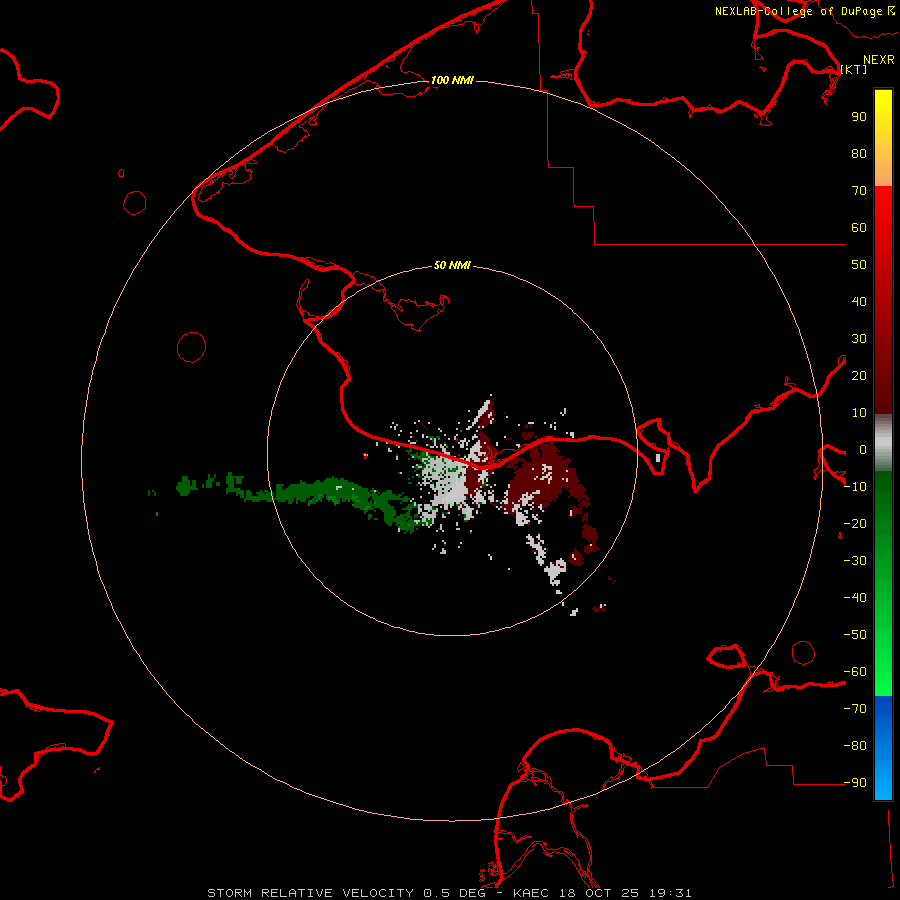
Task: Click the 10 value on the velocity scale
Action: pyautogui.click(x=859, y=413)
